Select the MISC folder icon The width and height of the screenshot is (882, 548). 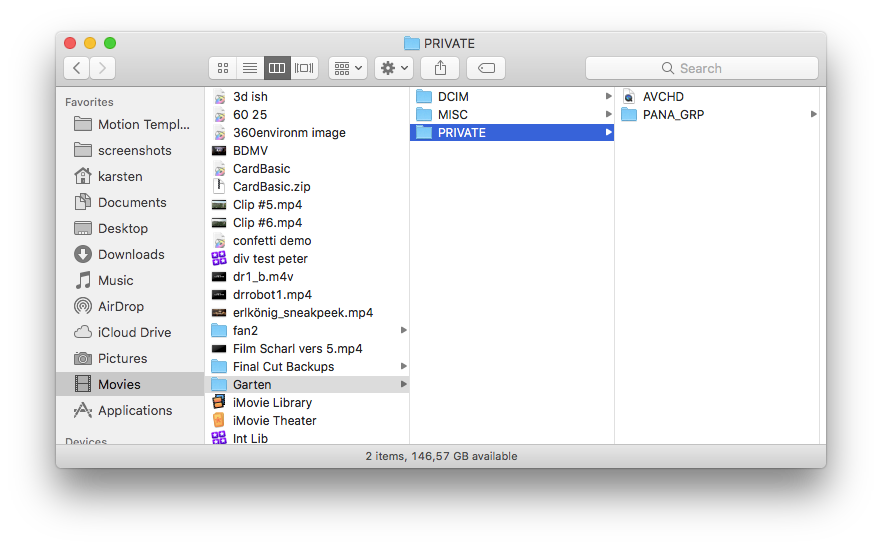pyautogui.click(x=424, y=115)
